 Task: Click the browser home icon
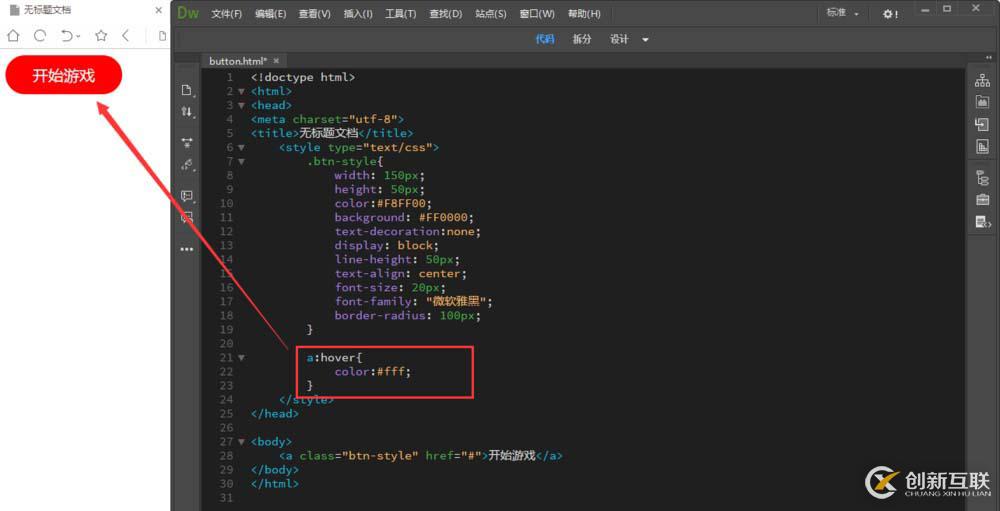pos(13,36)
